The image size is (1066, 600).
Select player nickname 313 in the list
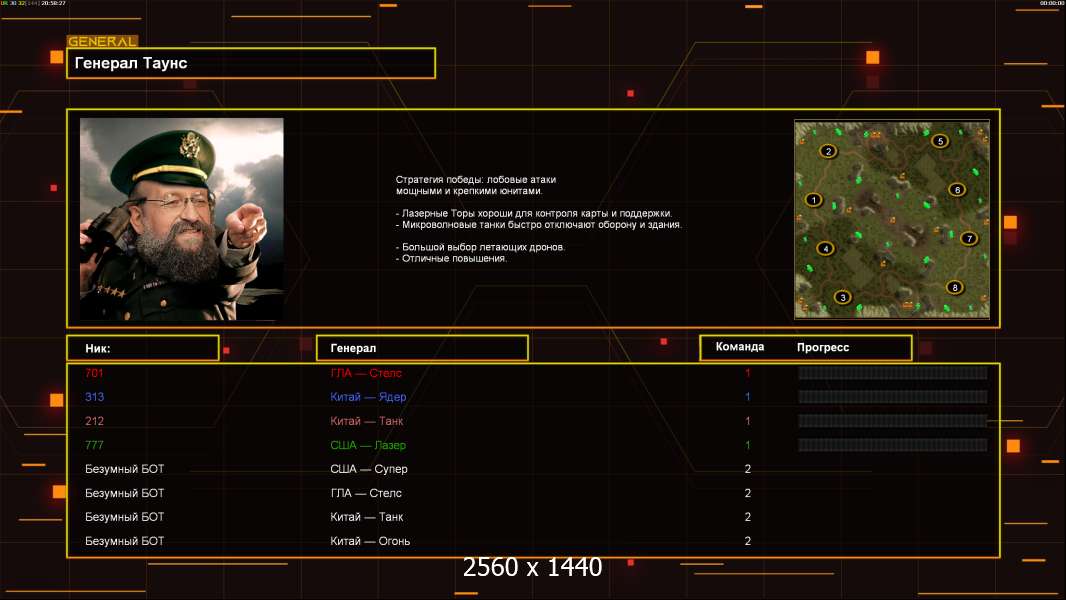click(94, 397)
